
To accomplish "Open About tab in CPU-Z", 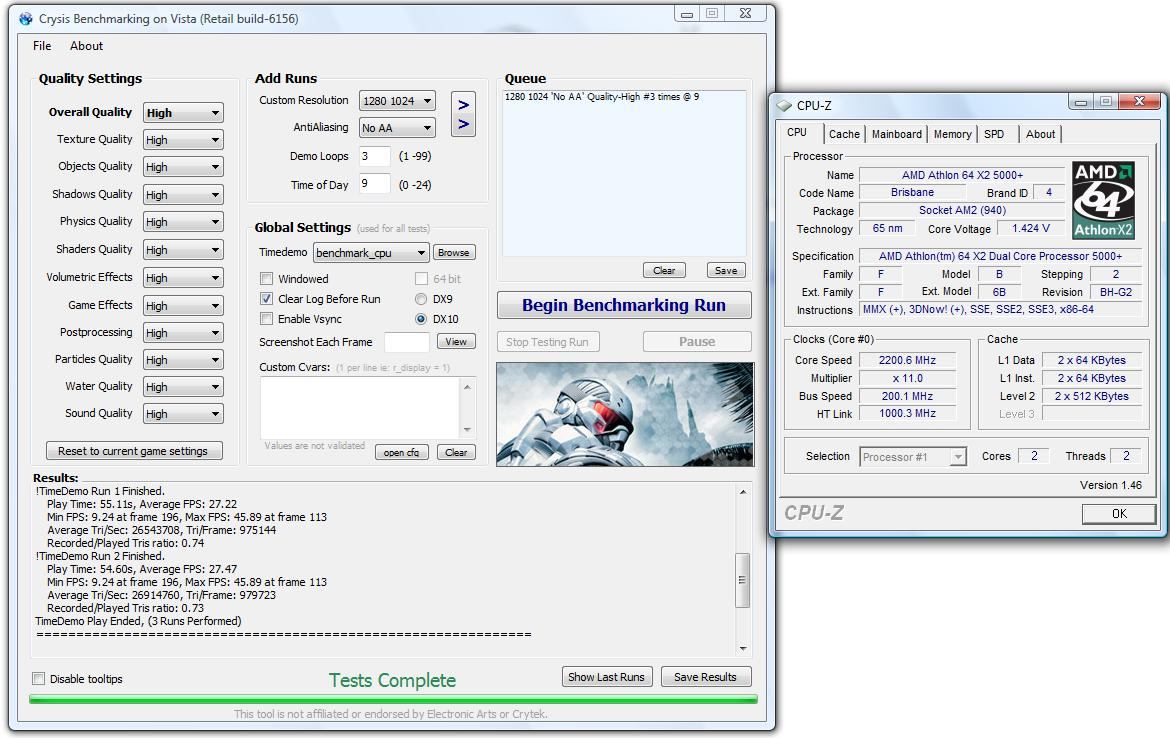I will [1040, 134].
